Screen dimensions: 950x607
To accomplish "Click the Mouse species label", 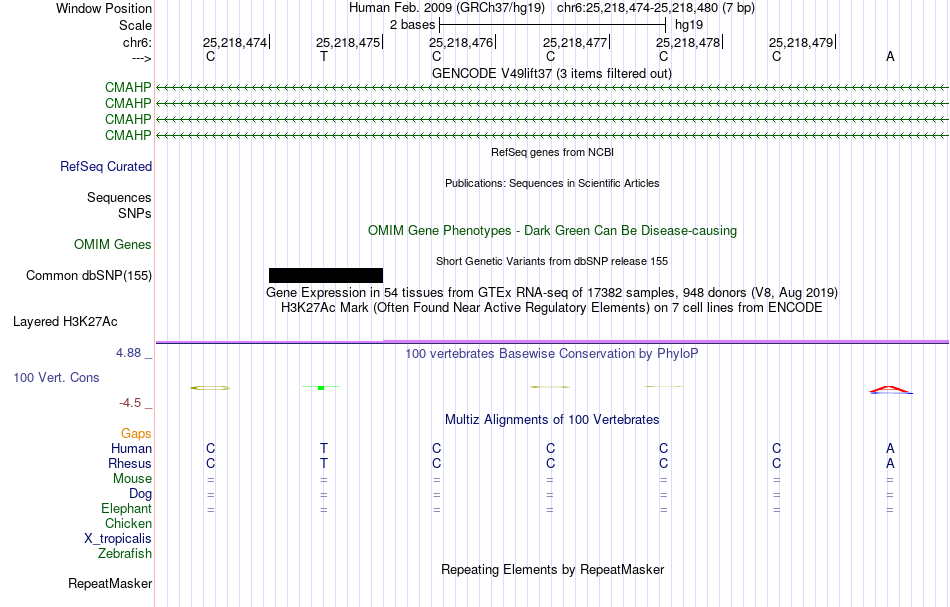I will point(132,479).
